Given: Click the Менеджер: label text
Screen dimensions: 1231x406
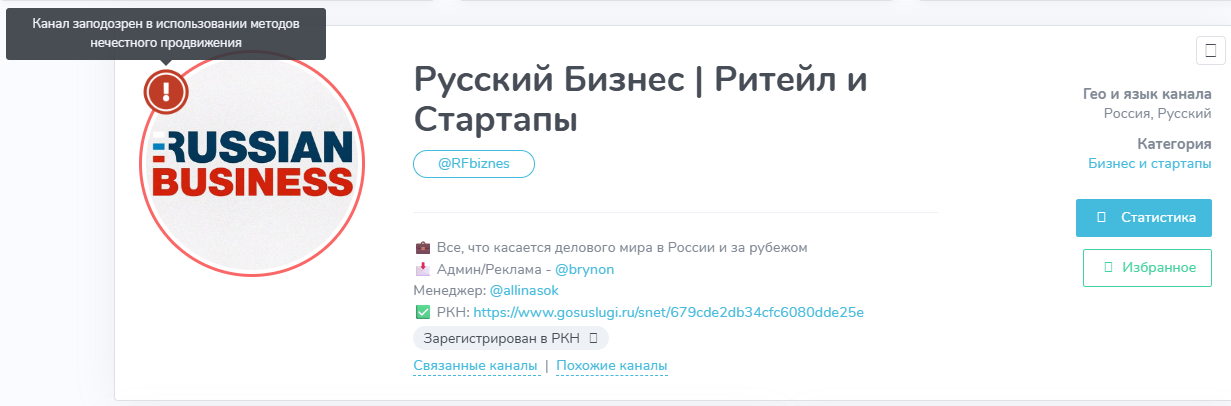Looking at the screenshot, I should (449, 291).
